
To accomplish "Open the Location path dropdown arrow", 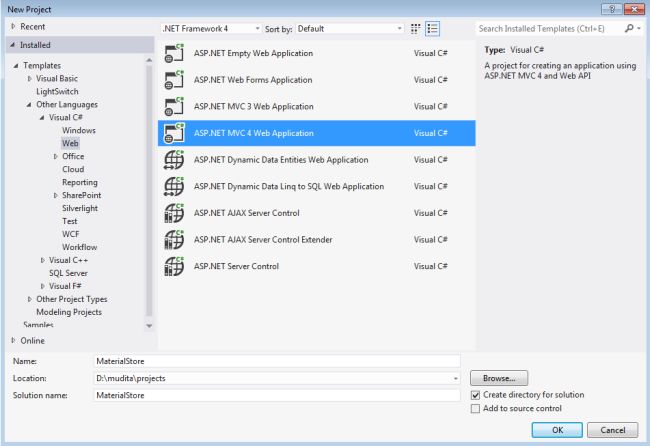I will click(456, 378).
